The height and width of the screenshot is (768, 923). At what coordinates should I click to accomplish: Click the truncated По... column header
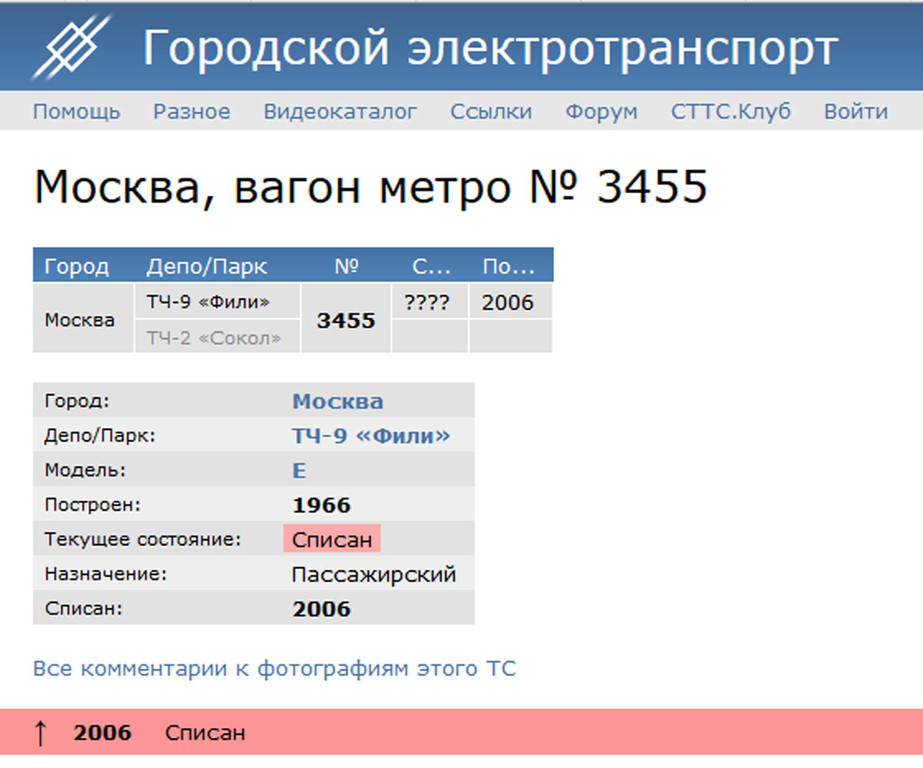(x=509, y=267)
